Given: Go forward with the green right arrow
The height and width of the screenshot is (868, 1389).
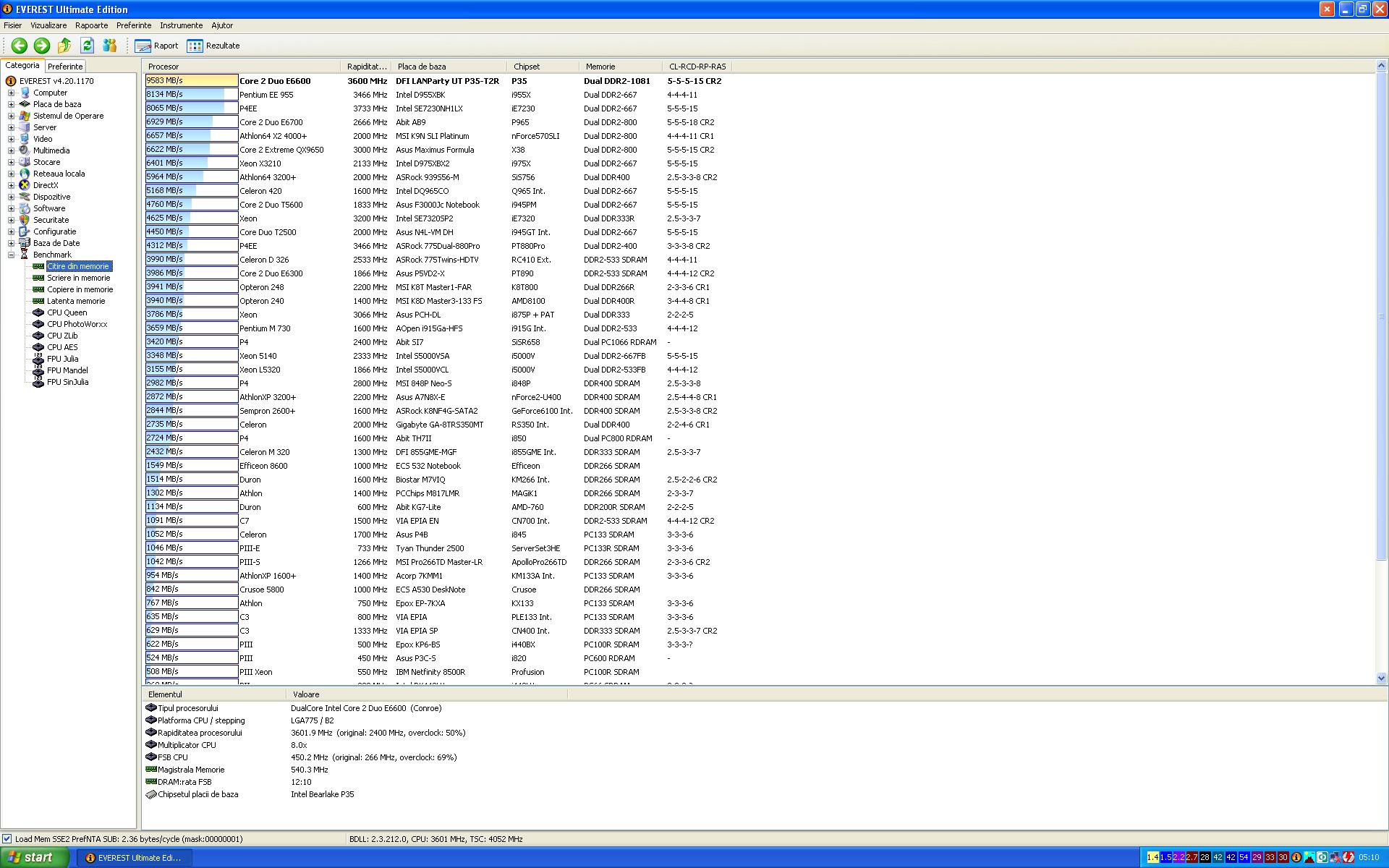Looking at the screenshot, I should point(42,46).
